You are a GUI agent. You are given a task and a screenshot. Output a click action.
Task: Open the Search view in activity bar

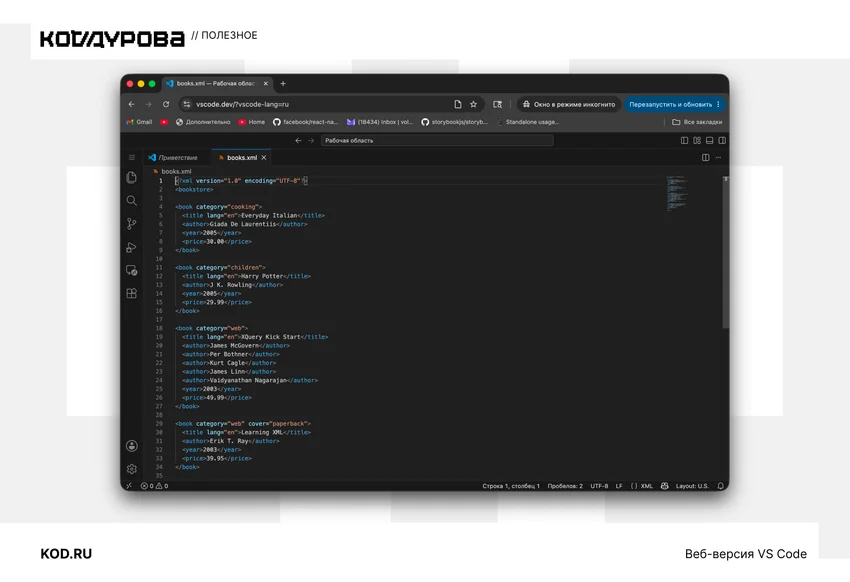(131, 201)
